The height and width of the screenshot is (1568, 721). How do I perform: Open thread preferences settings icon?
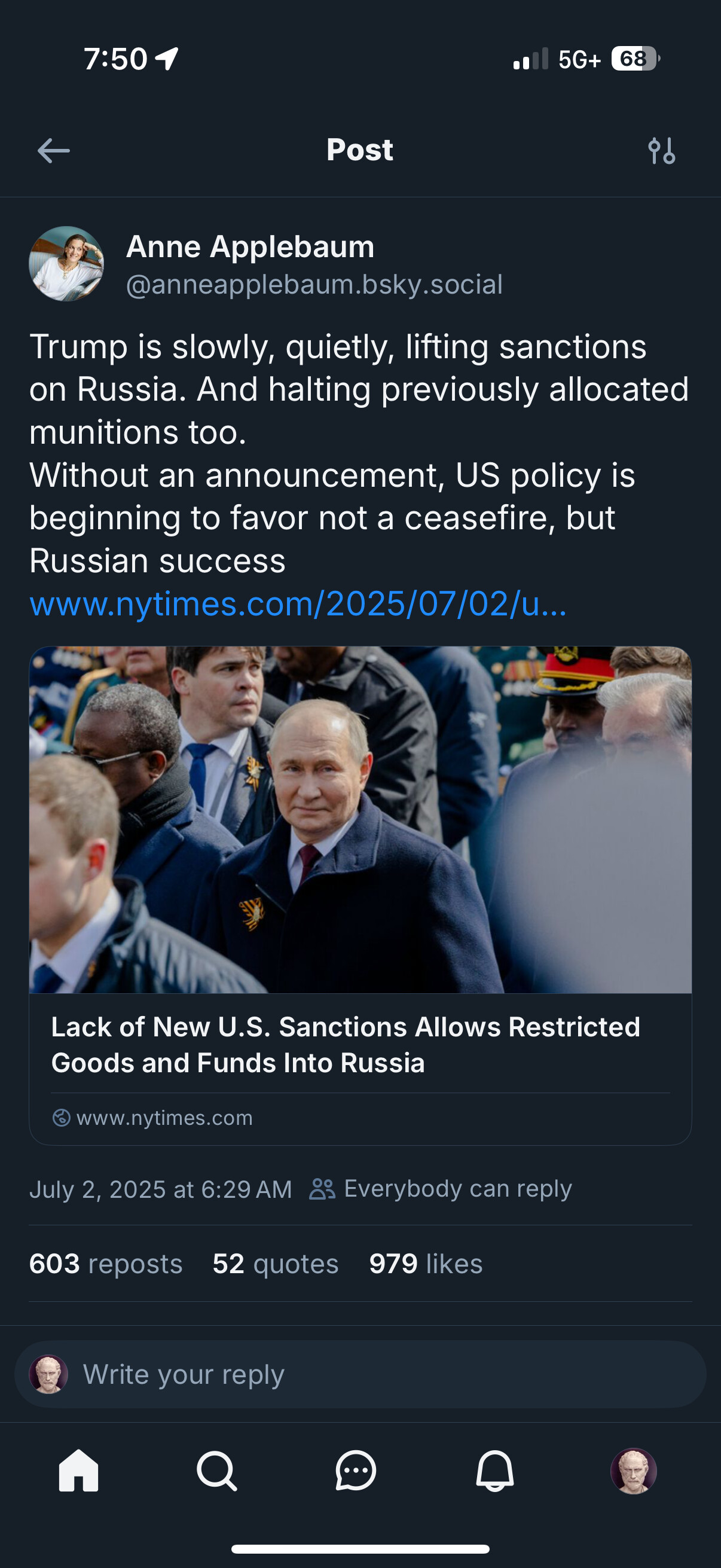click(661, 151)
